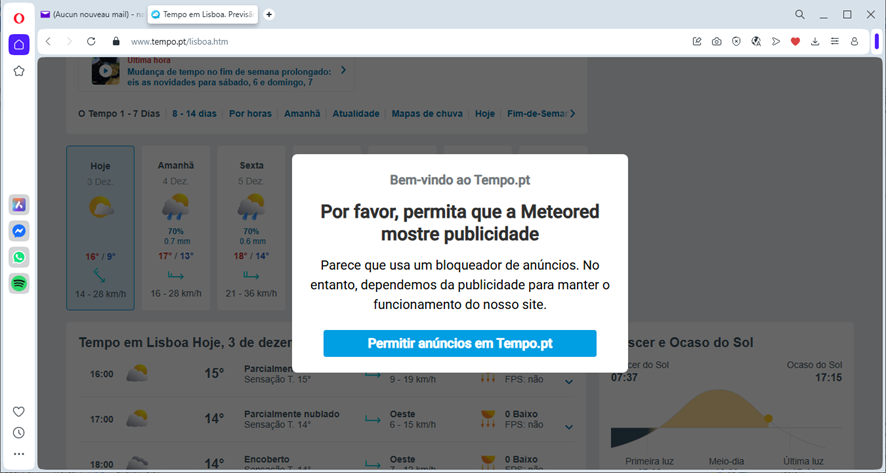Viewport: 886px width, 473px height.
Task: Open Easy Setup sliders icon
Action: tap(835, 41)
